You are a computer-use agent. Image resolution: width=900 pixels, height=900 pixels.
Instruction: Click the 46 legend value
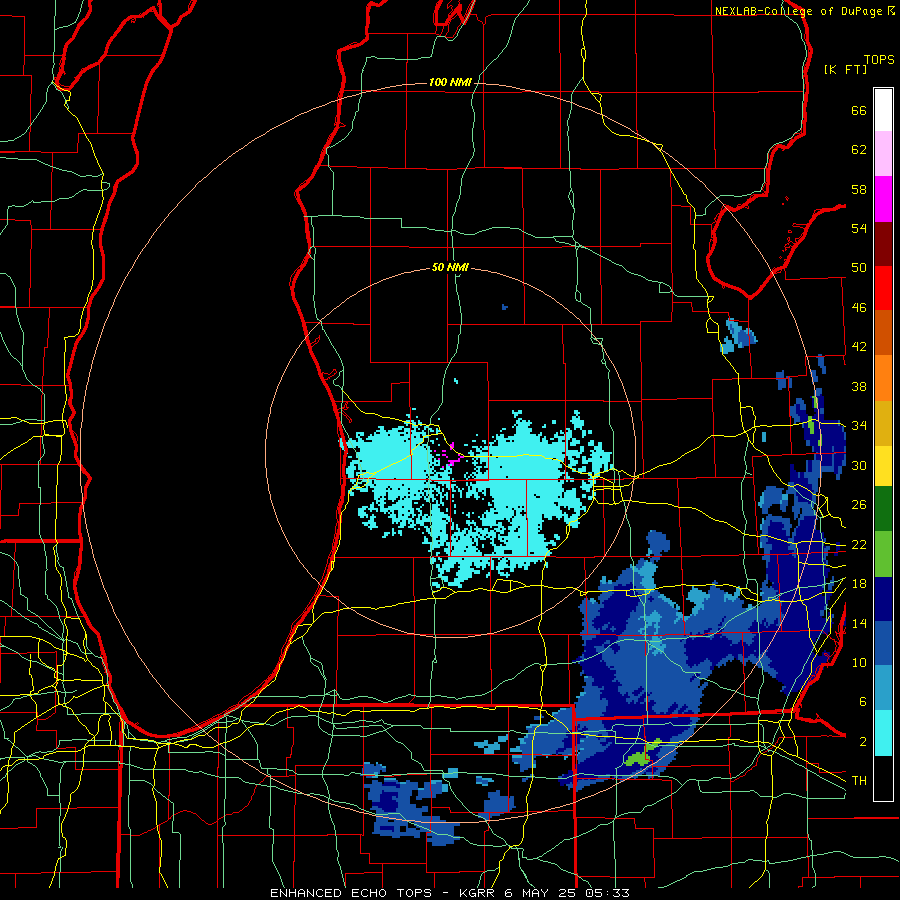859,308
